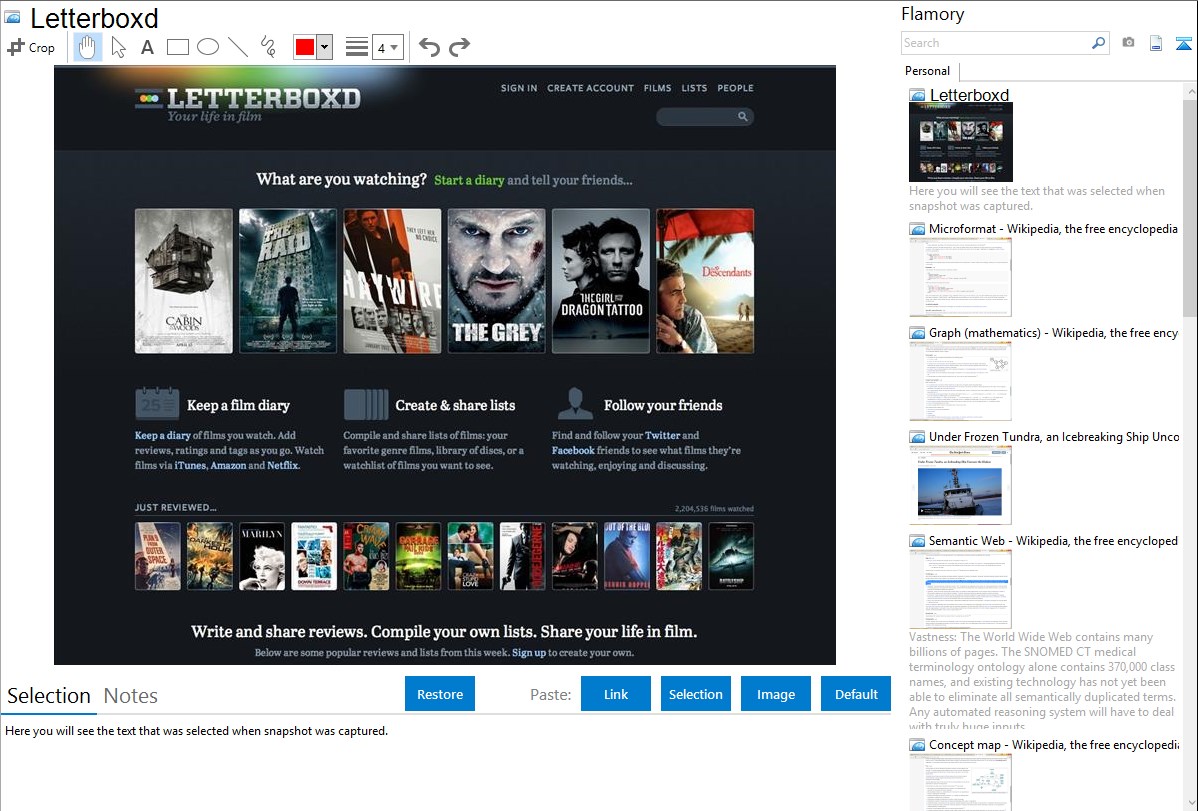Select the text annotation tool

(x=147, y=47)
